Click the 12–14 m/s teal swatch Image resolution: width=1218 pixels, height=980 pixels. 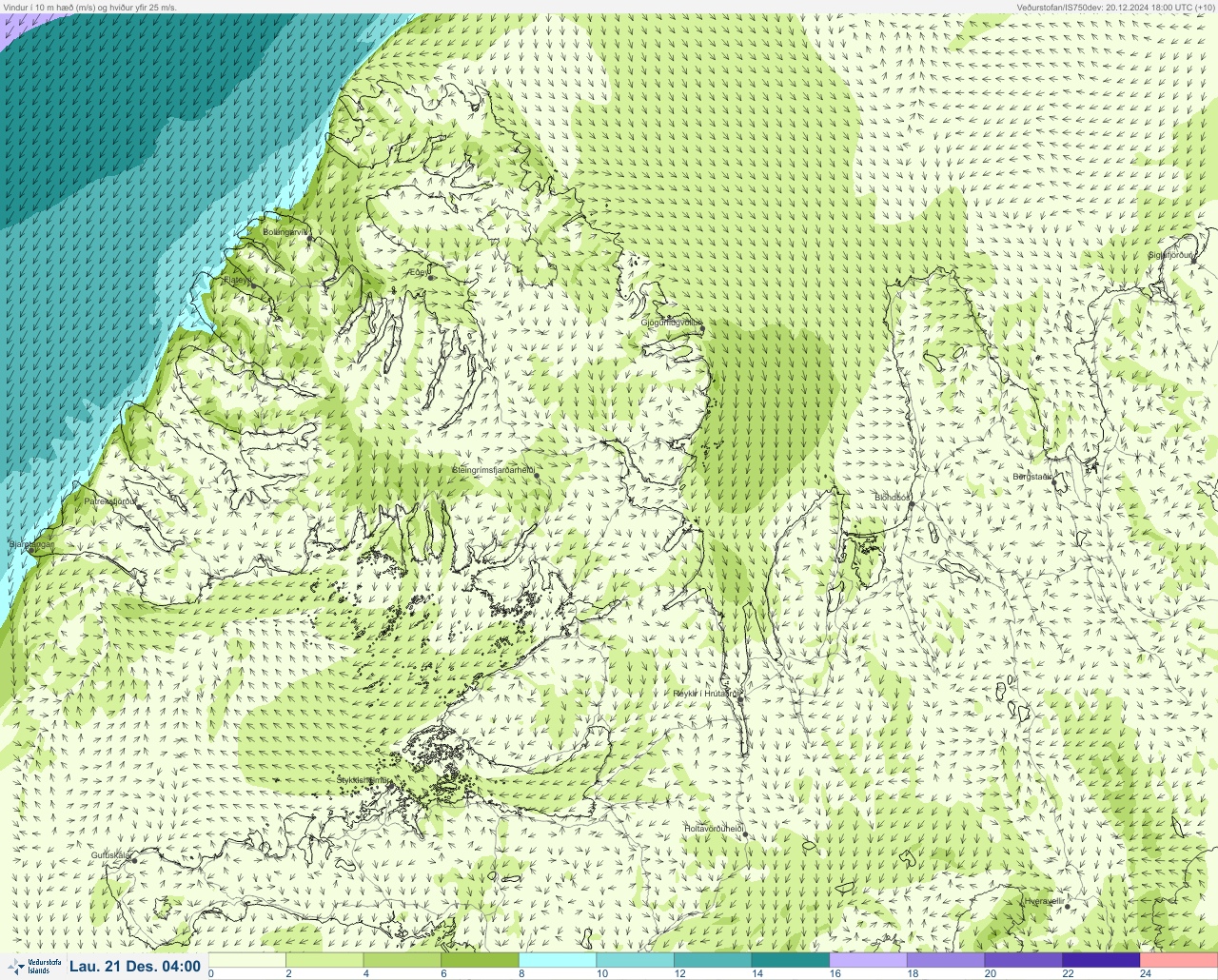click(x=713, y=960)
